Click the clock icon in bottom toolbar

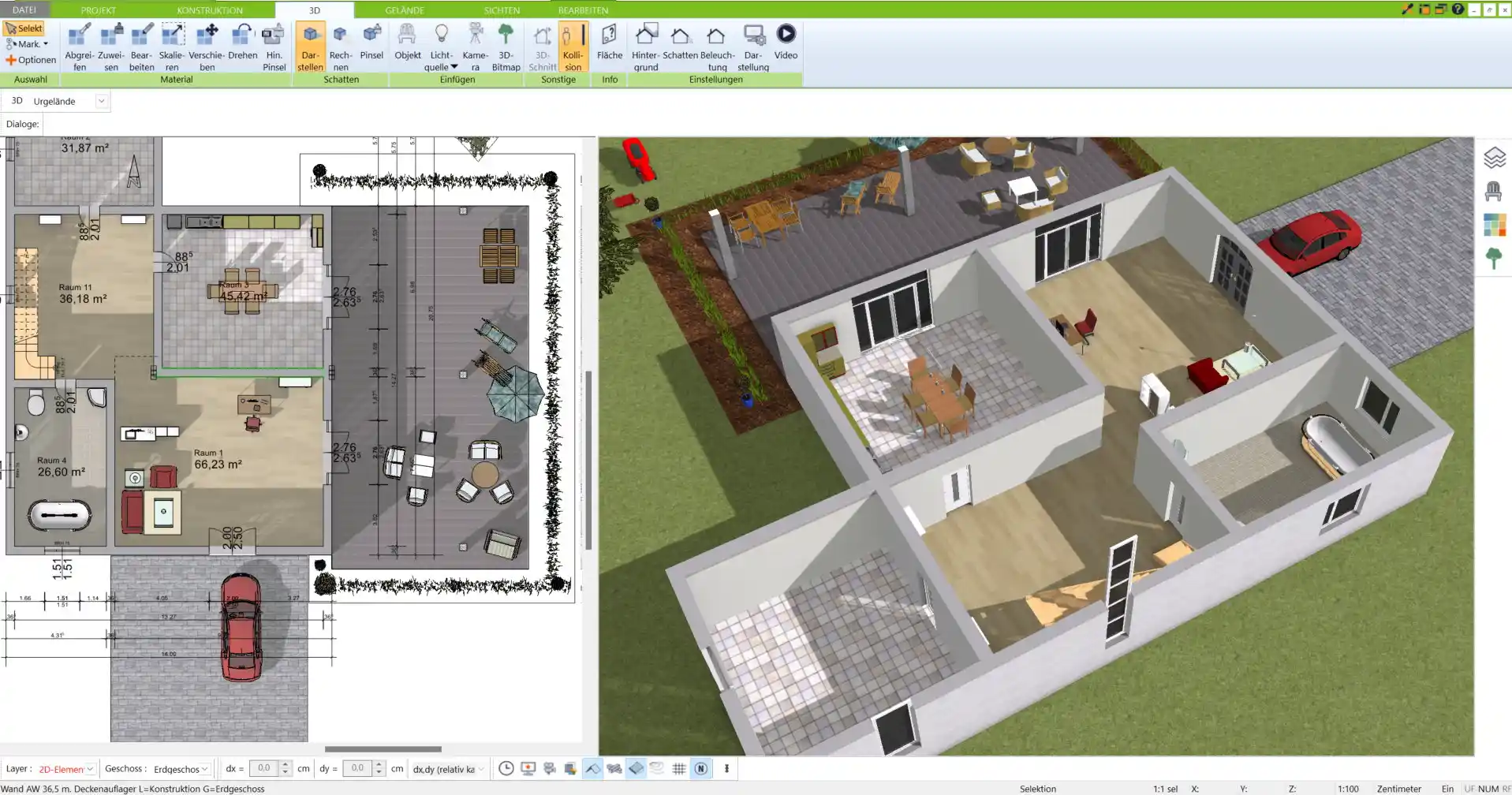pyautogui.click(x=506, y=768)
